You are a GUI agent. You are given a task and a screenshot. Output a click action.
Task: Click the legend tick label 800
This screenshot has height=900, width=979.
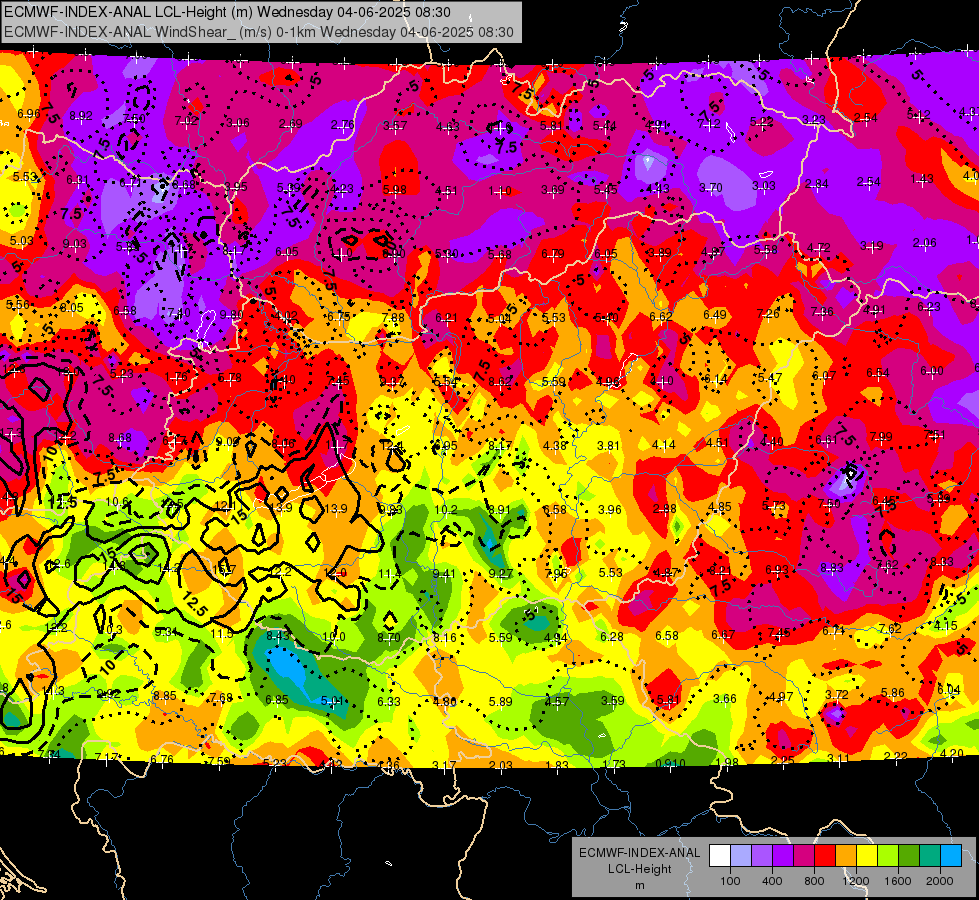pyautogui.click(x=814, y=881)
